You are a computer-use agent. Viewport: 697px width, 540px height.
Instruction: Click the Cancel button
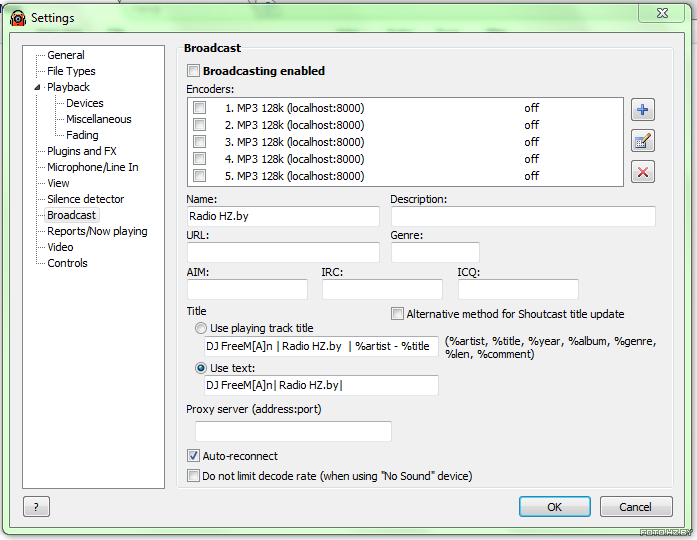point(635,507)
